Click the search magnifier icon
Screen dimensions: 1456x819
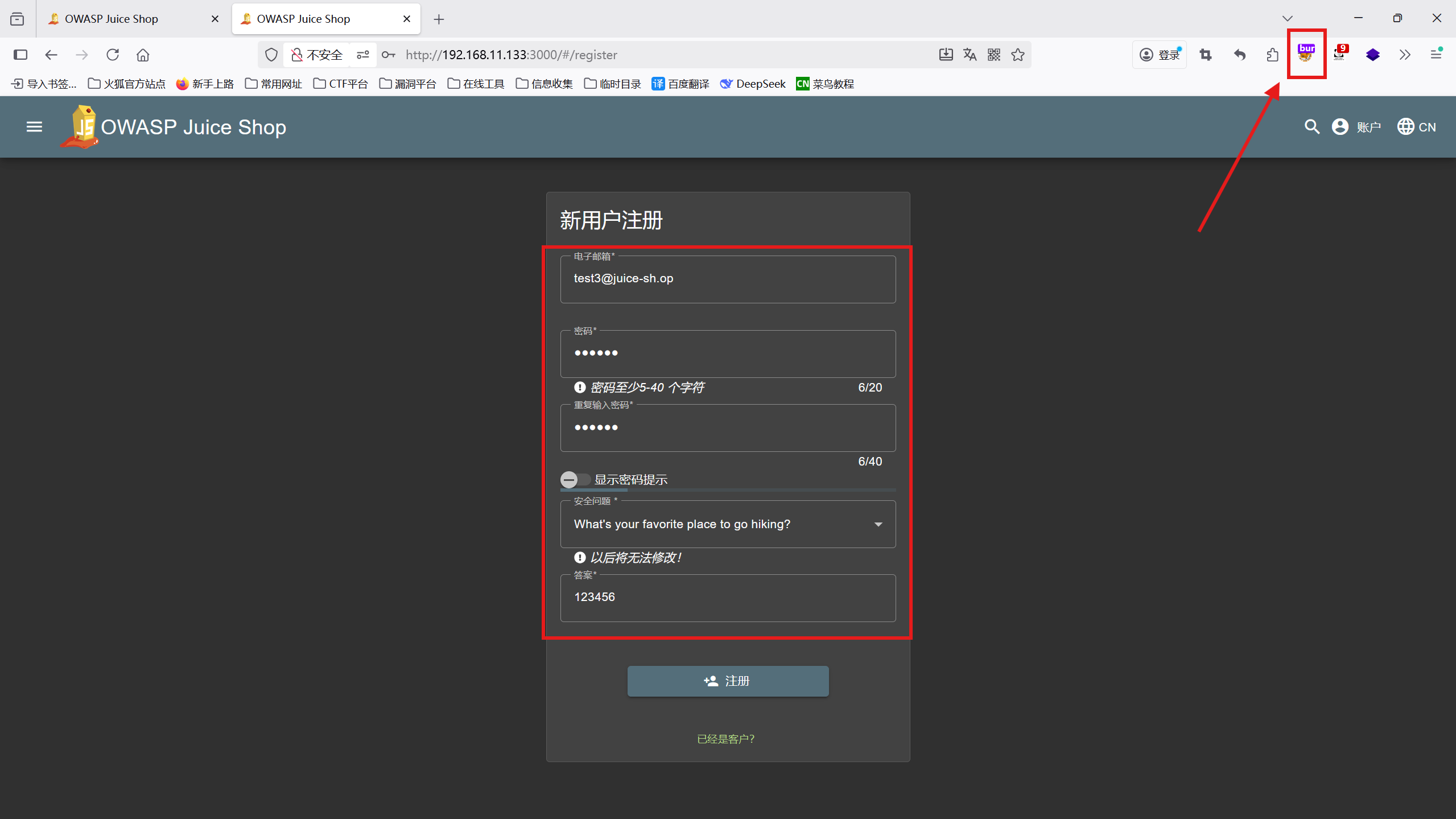1311,126
